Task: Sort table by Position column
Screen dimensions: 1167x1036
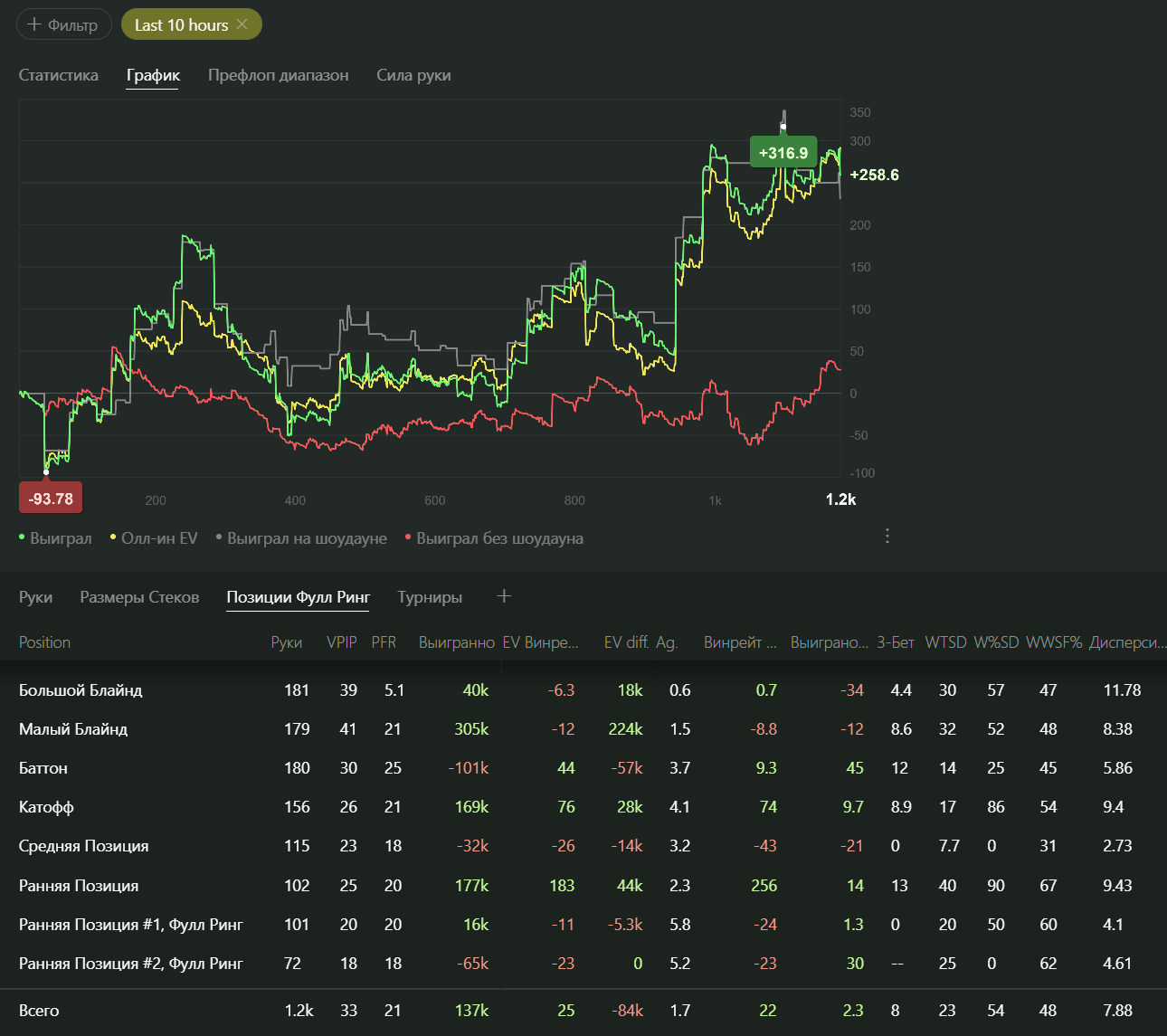Action: click(44, 642)
